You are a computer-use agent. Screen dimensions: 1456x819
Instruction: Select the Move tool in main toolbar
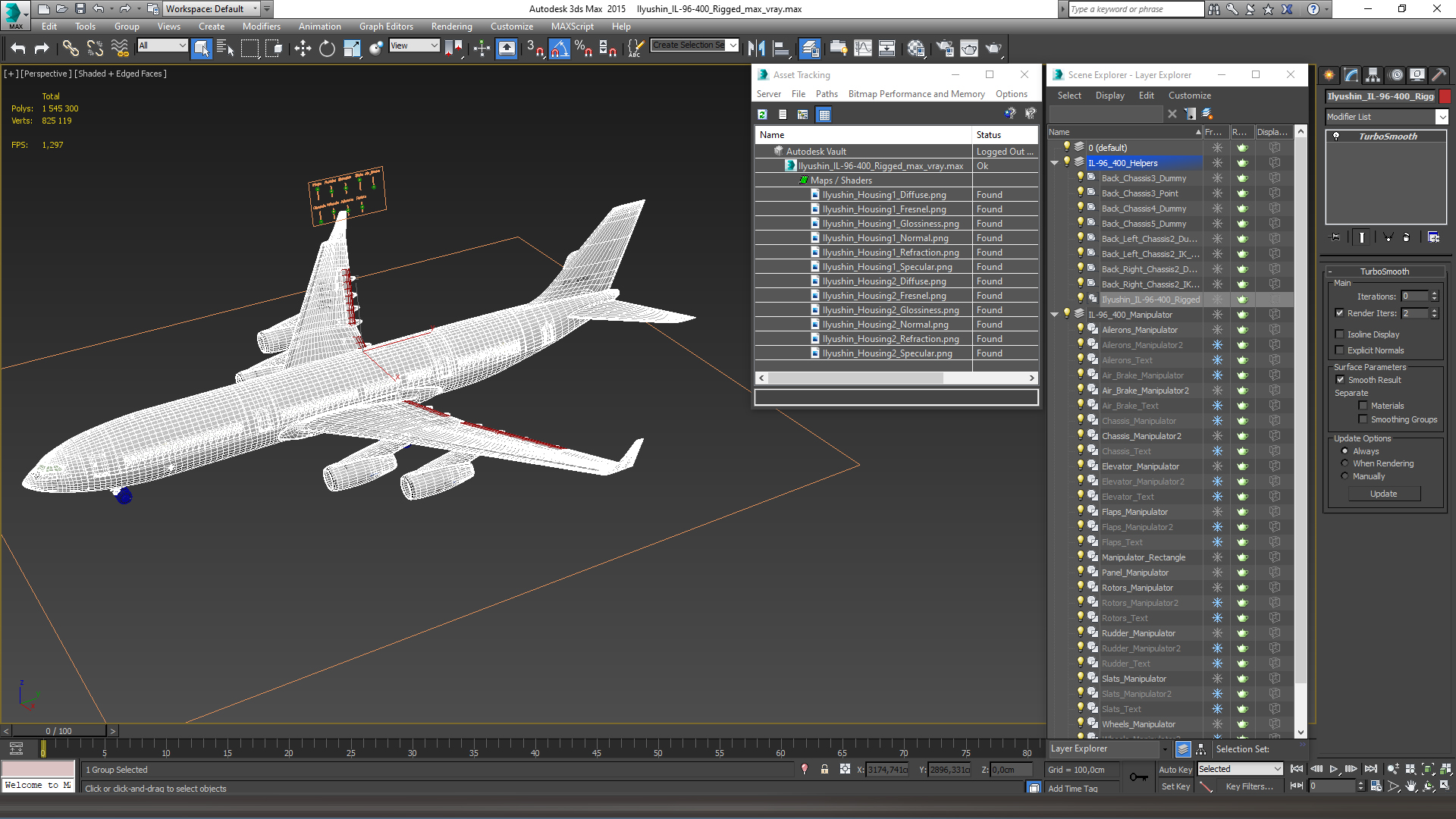click(303, 49)
